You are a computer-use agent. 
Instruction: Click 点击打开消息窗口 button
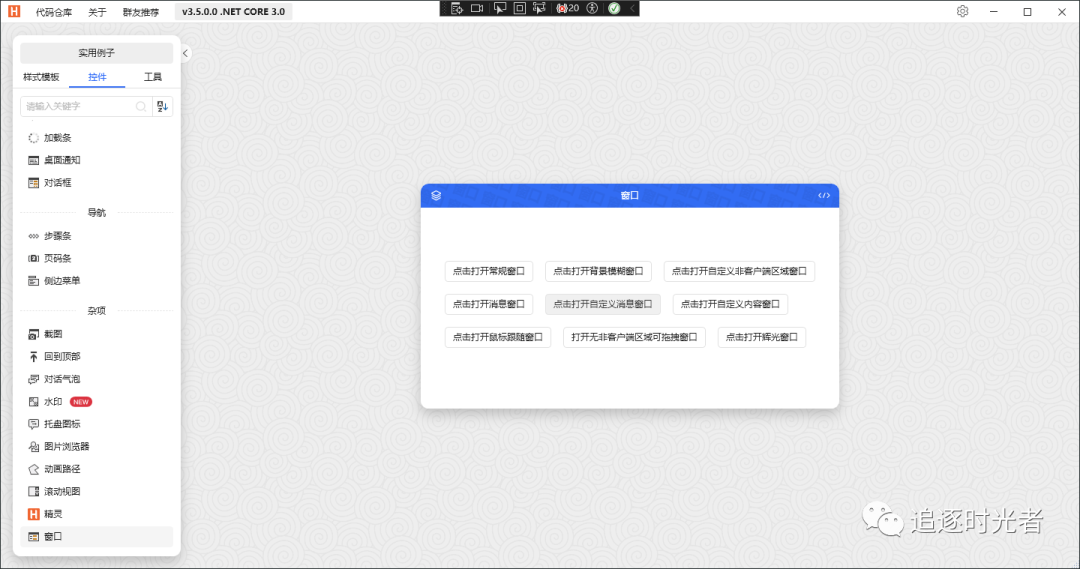pos(488,304)
